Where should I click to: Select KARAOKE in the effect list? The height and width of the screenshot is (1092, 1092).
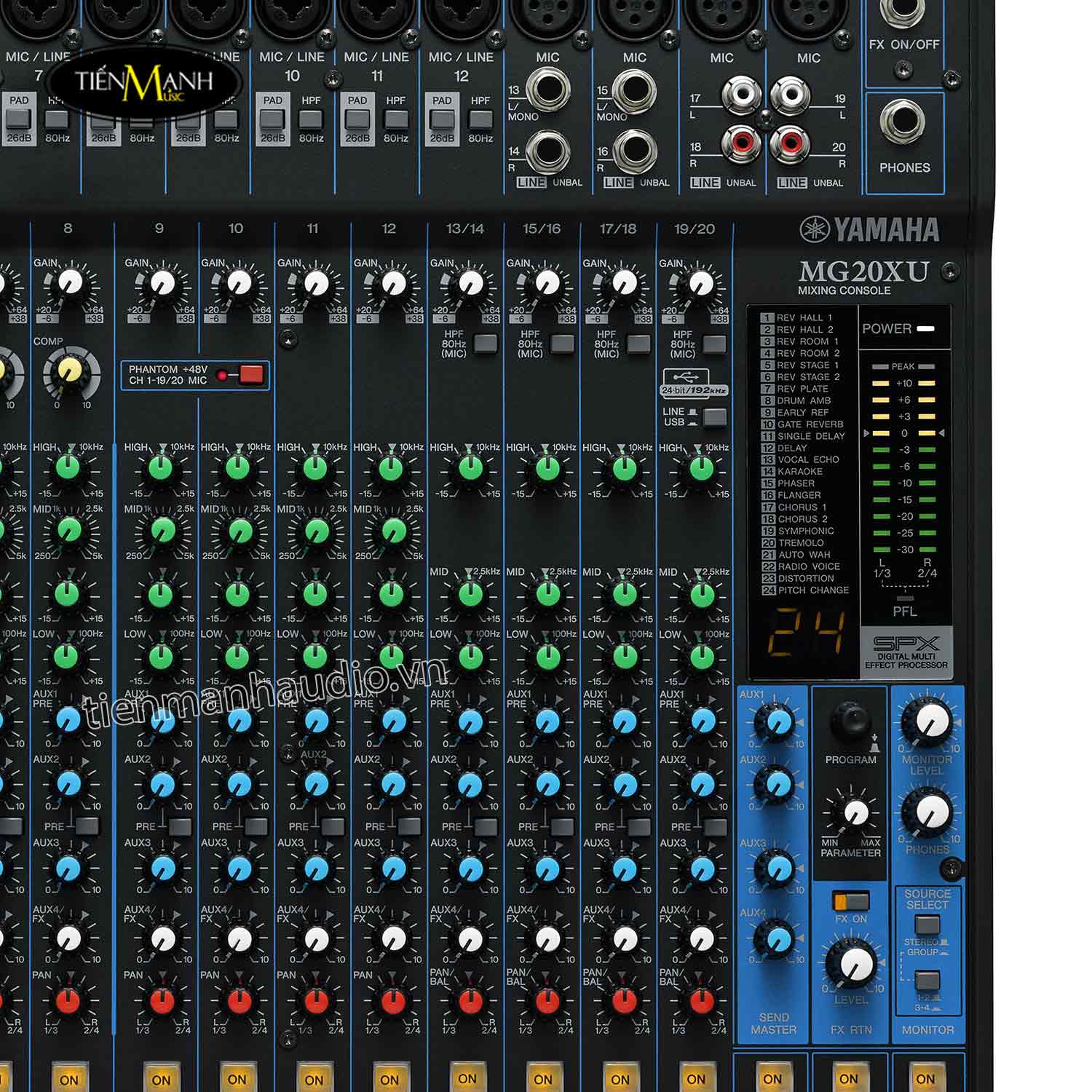point(792,471)
